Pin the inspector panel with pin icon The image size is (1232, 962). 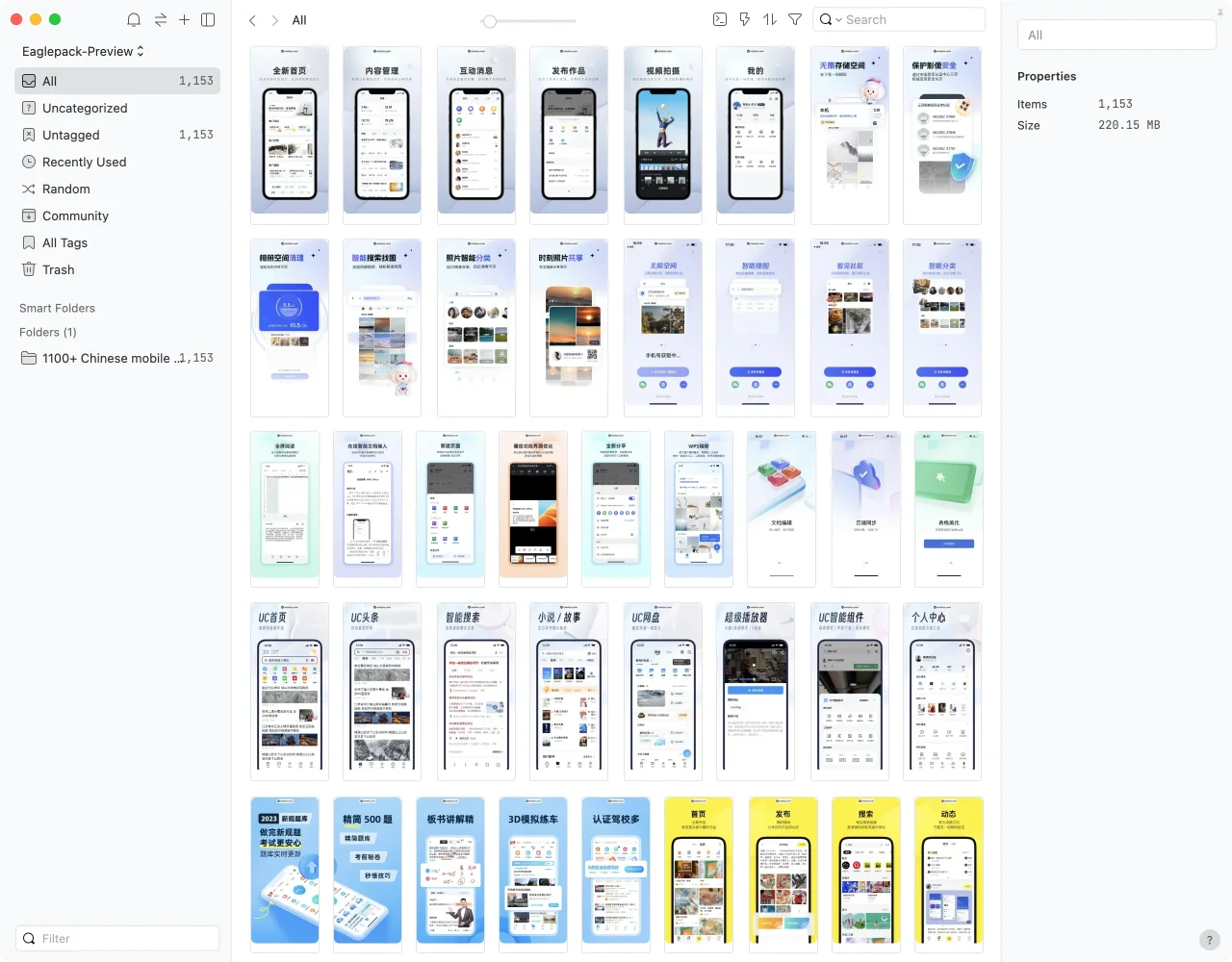click(1220, 13)
